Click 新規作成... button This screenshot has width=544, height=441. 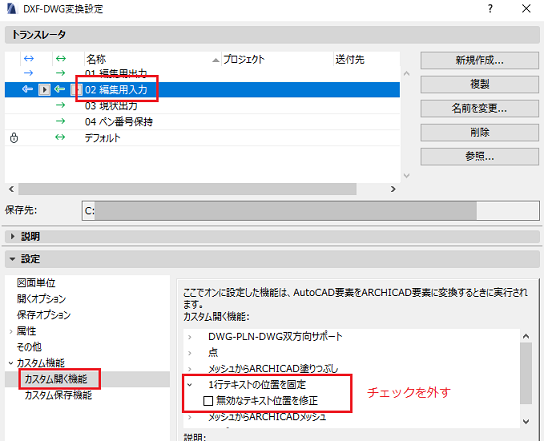coord(479,60)
